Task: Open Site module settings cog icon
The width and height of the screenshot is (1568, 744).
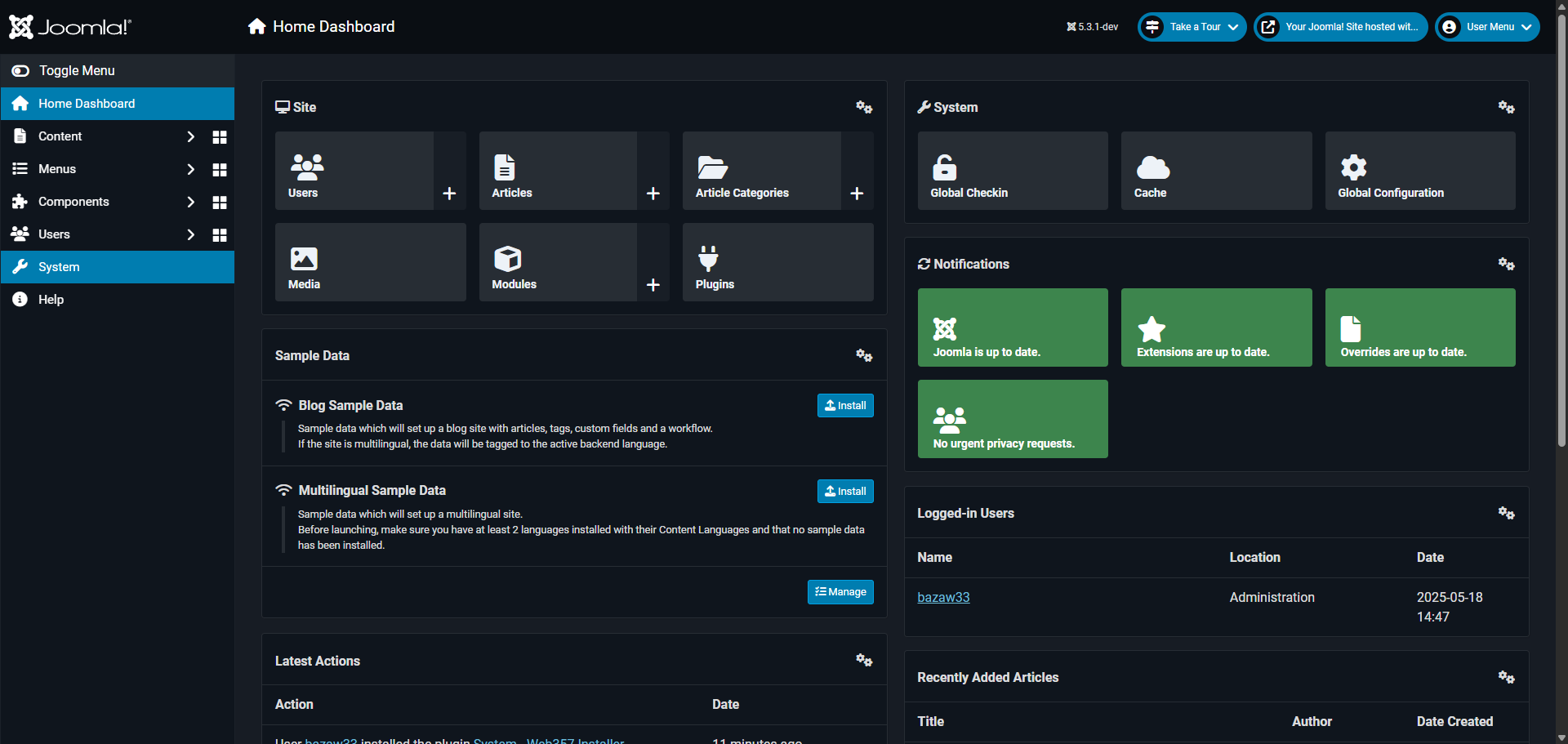Action: click(864, 107)
